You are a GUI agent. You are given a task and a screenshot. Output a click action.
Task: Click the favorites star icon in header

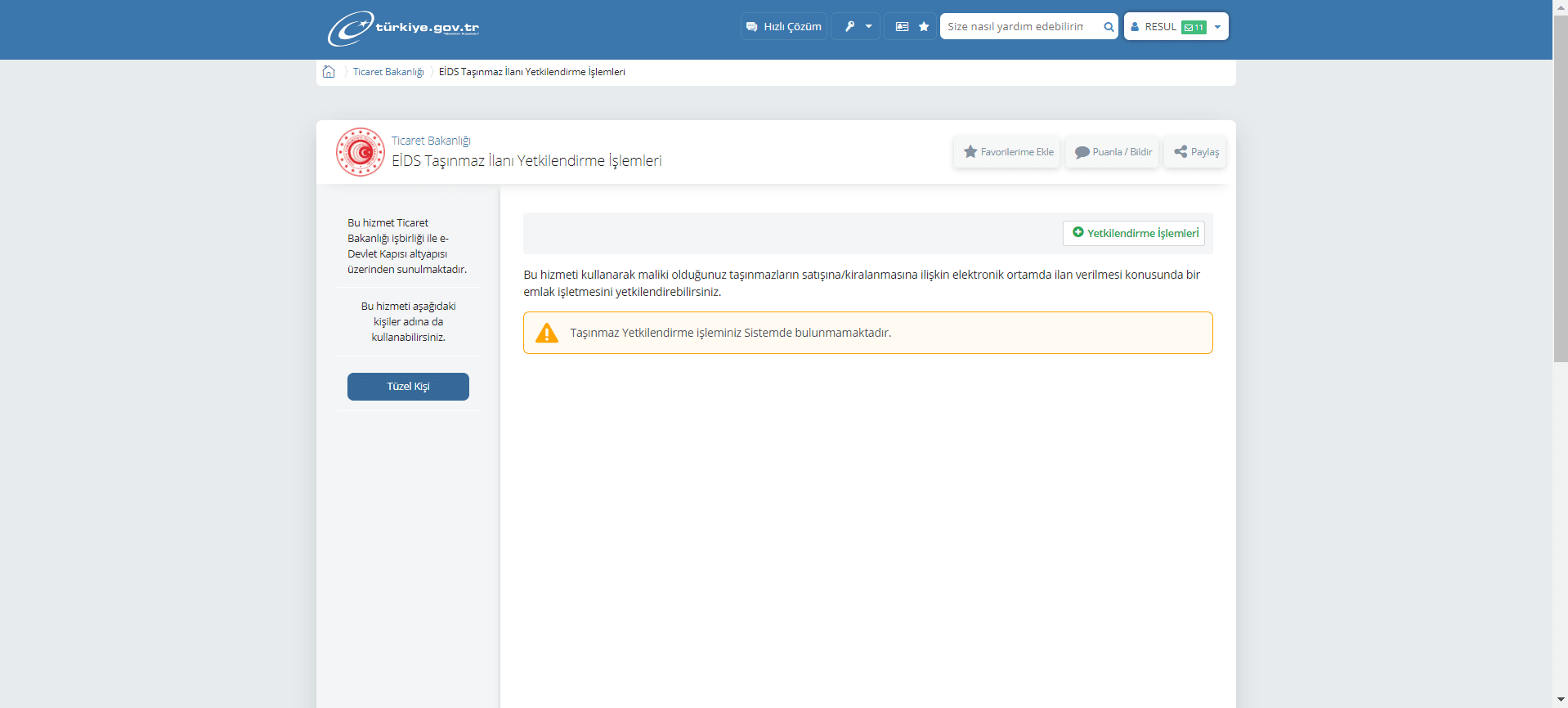[924, 26]
